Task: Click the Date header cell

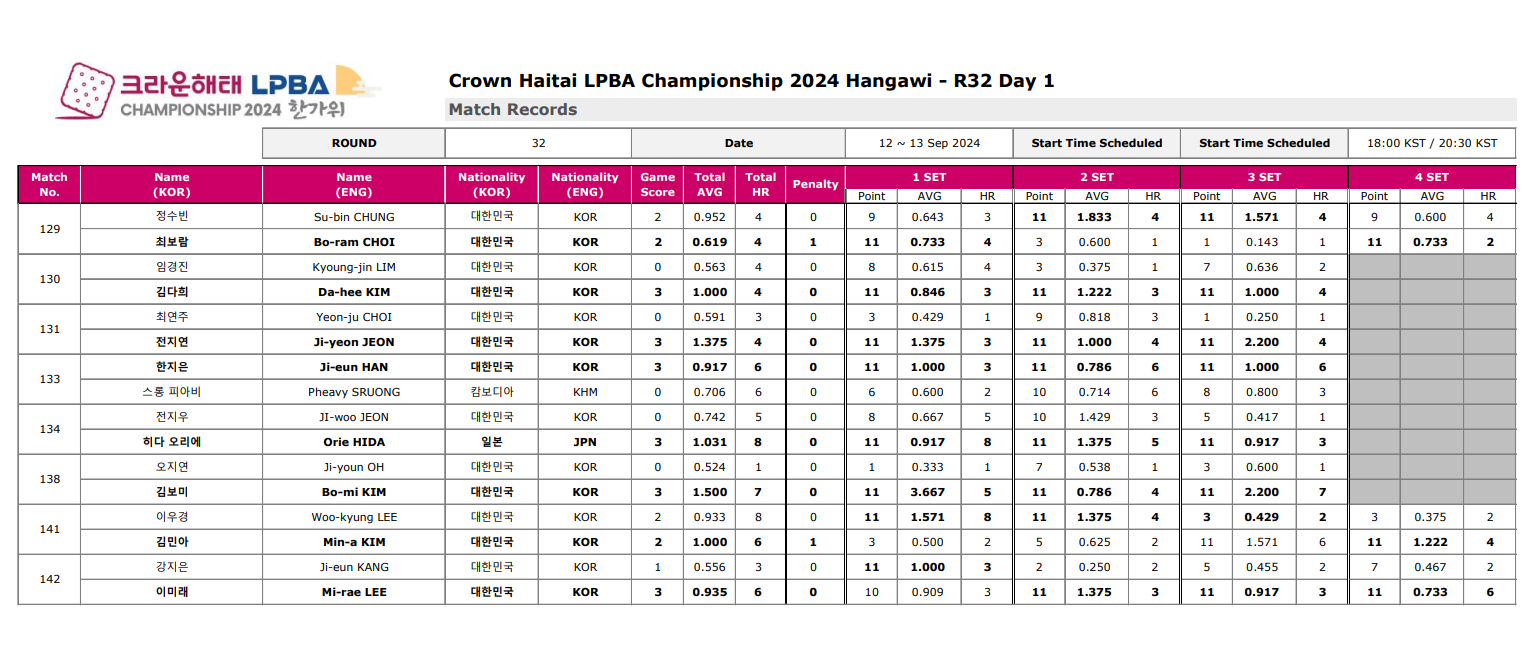Action: (736, 143)
